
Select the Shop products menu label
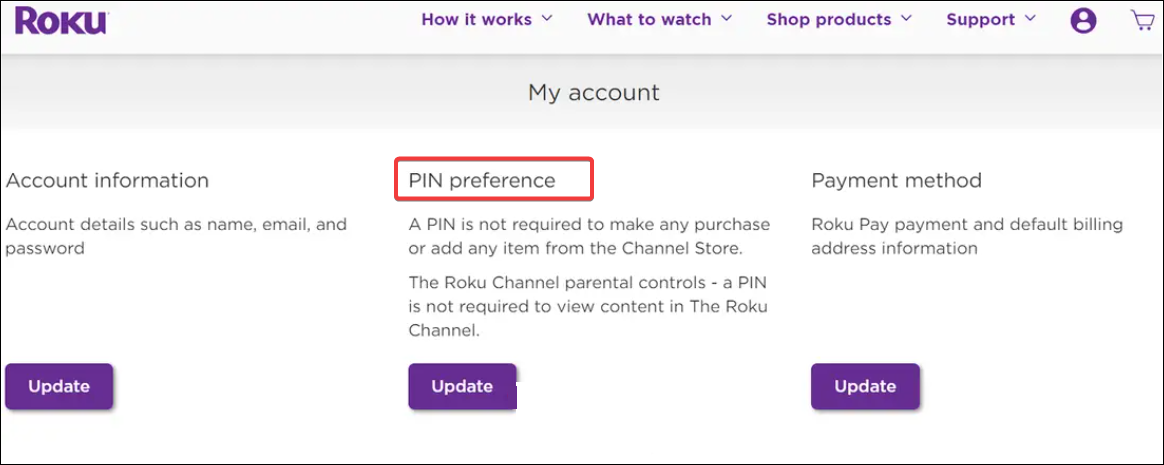[x=828, y=20]
